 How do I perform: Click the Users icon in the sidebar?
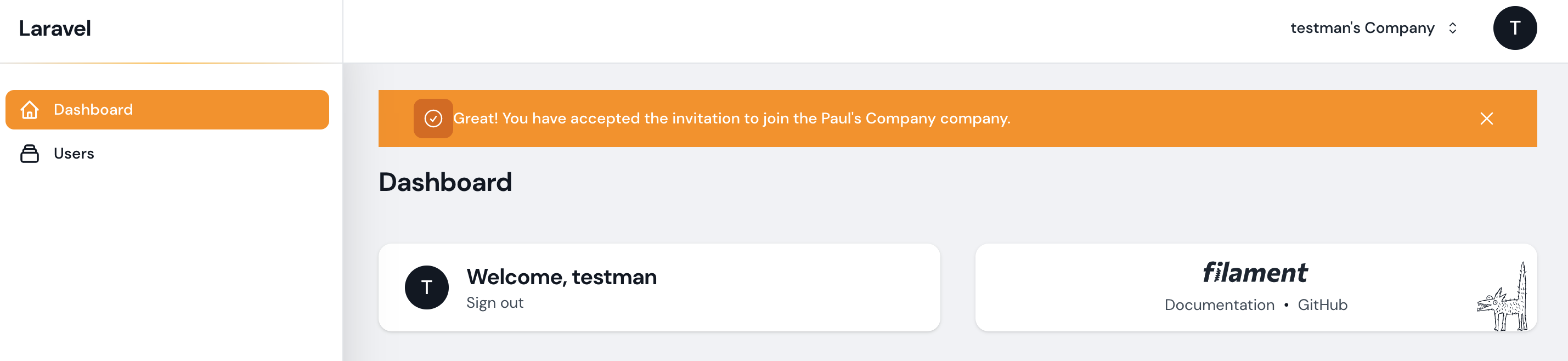click(29, 154)
